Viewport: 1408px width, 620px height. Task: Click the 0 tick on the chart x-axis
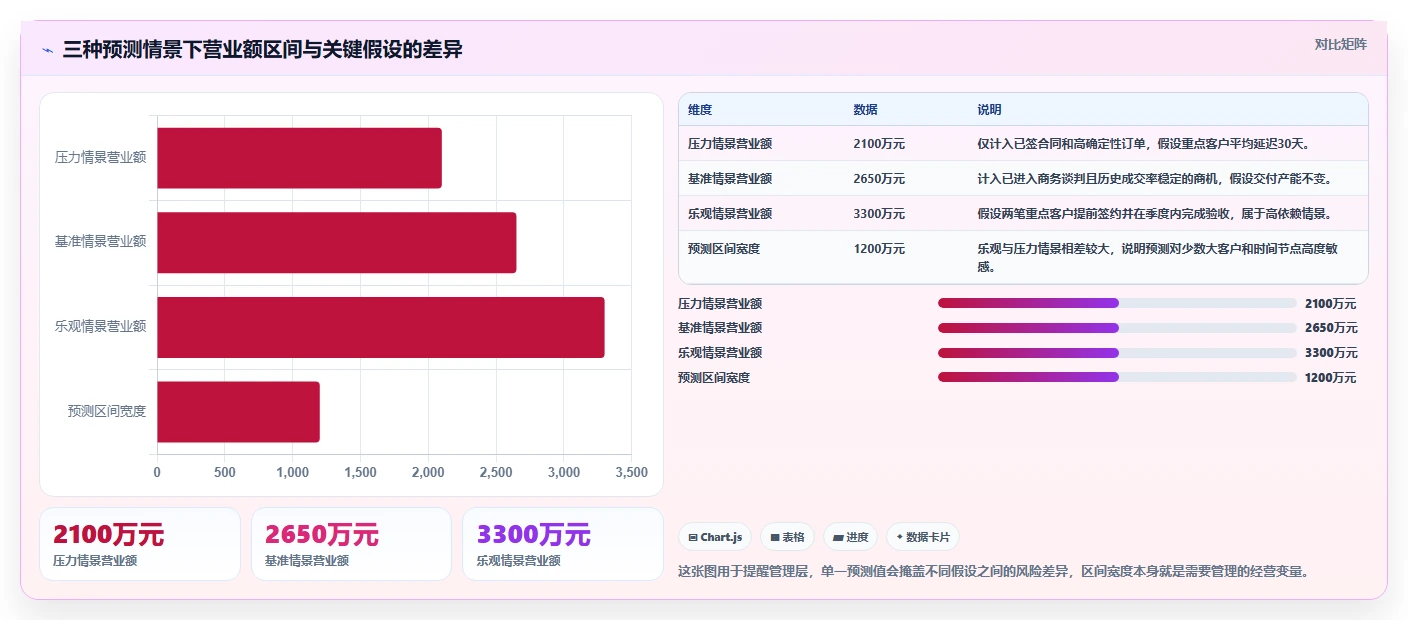(157, 472)
